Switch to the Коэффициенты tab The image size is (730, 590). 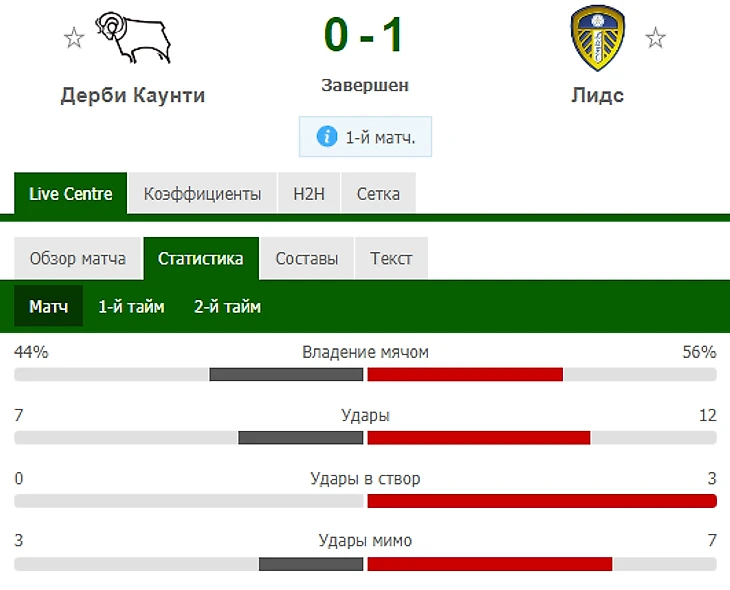pyautogui.click(x=202, y=194)
